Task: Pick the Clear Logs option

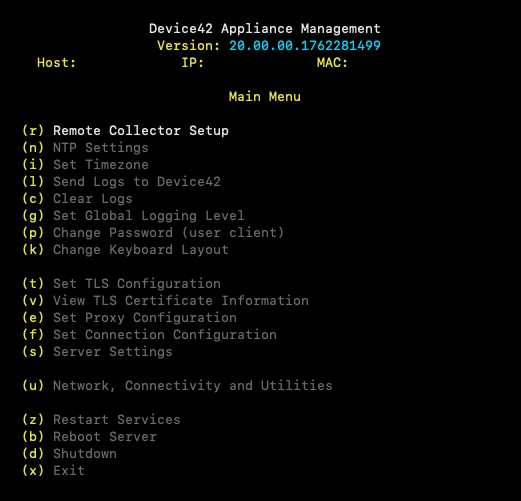Action: (93, 199)
